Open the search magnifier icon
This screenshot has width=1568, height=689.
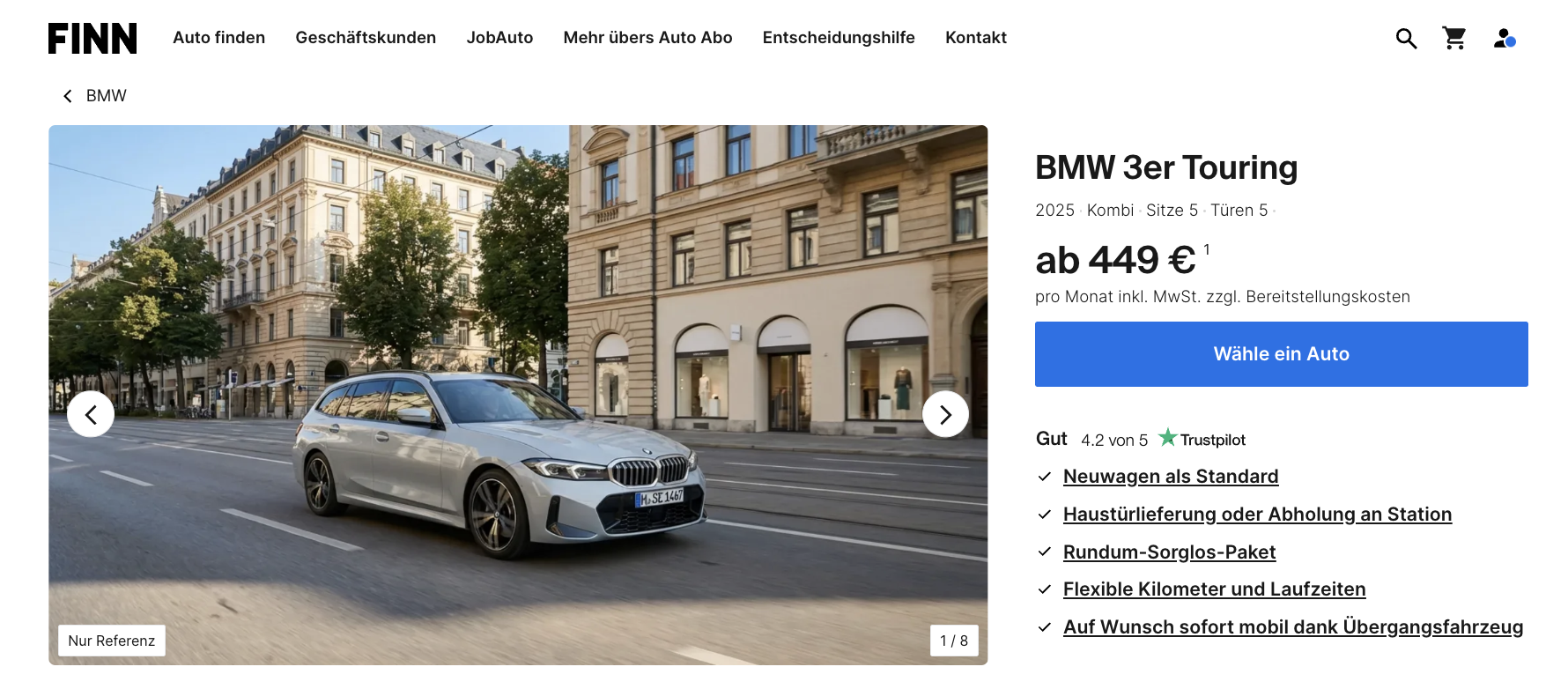(1406, 39)
